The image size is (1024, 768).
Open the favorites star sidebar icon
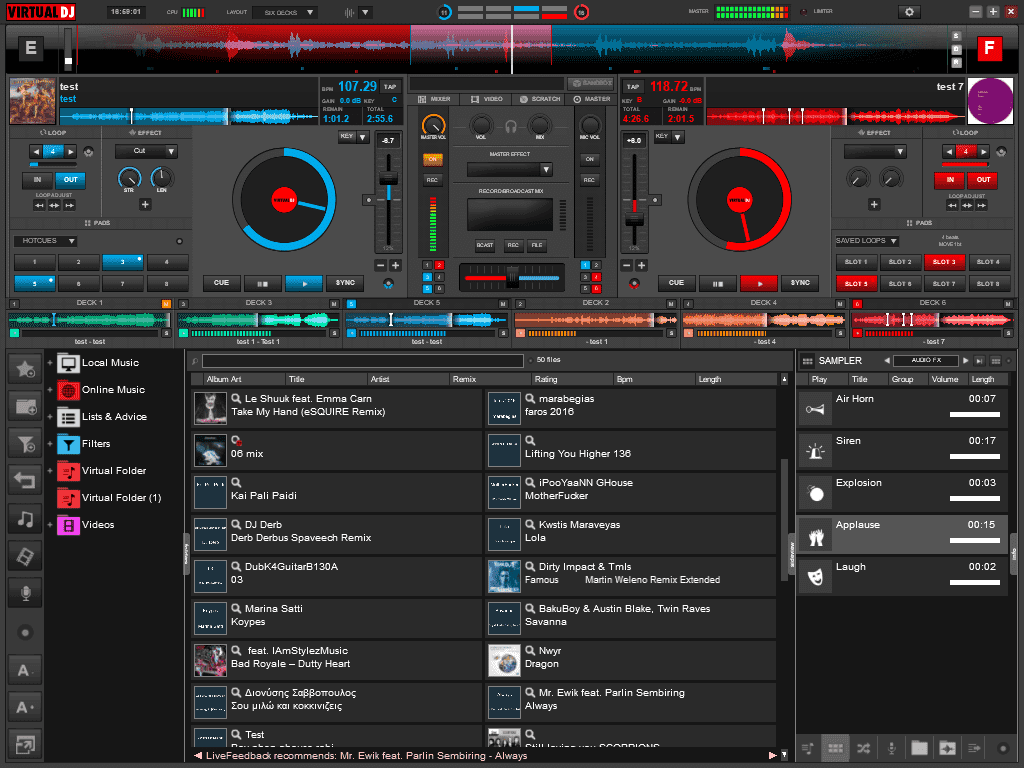coord(25,369)
